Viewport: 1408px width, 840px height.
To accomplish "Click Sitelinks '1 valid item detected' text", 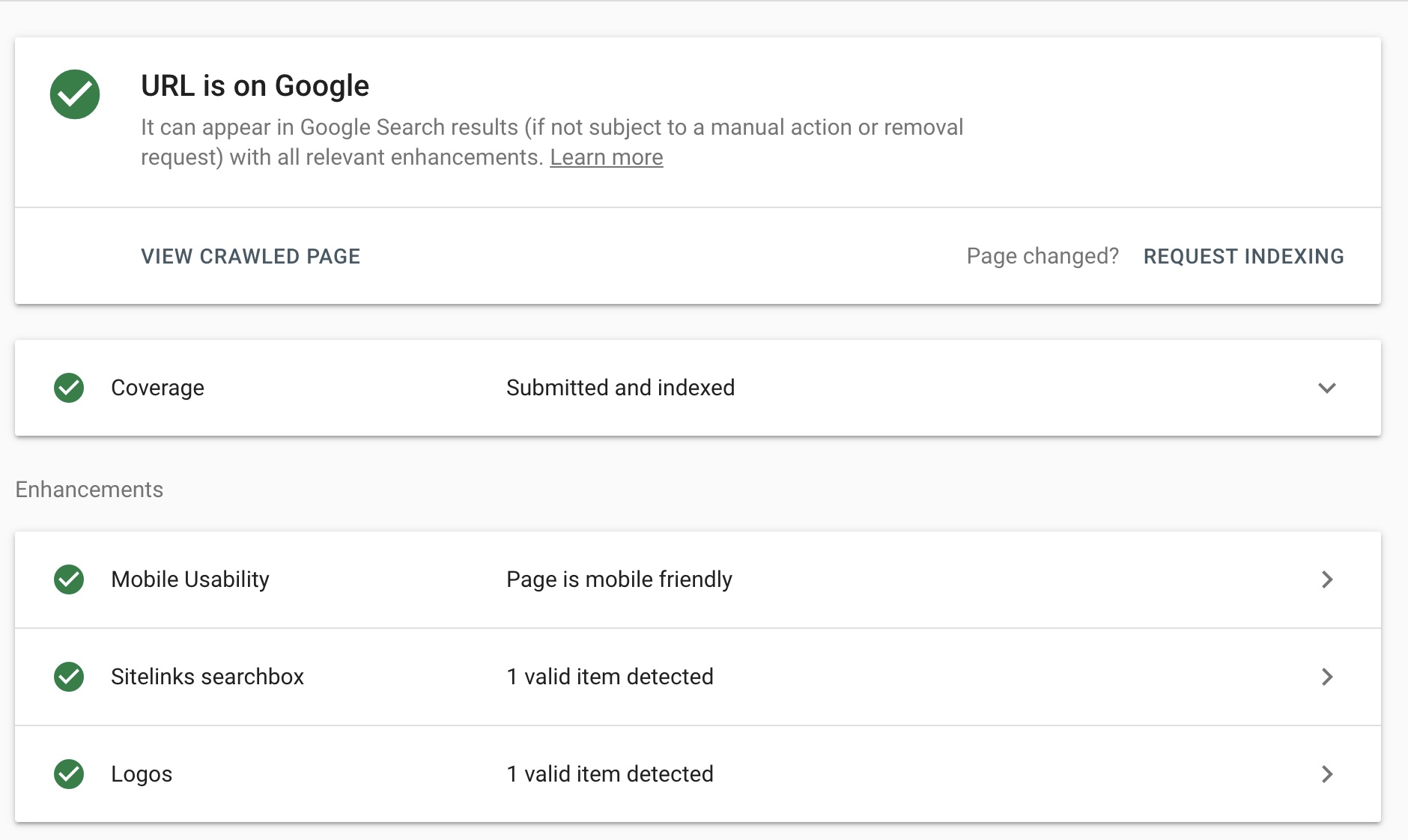I will [610, 677].
